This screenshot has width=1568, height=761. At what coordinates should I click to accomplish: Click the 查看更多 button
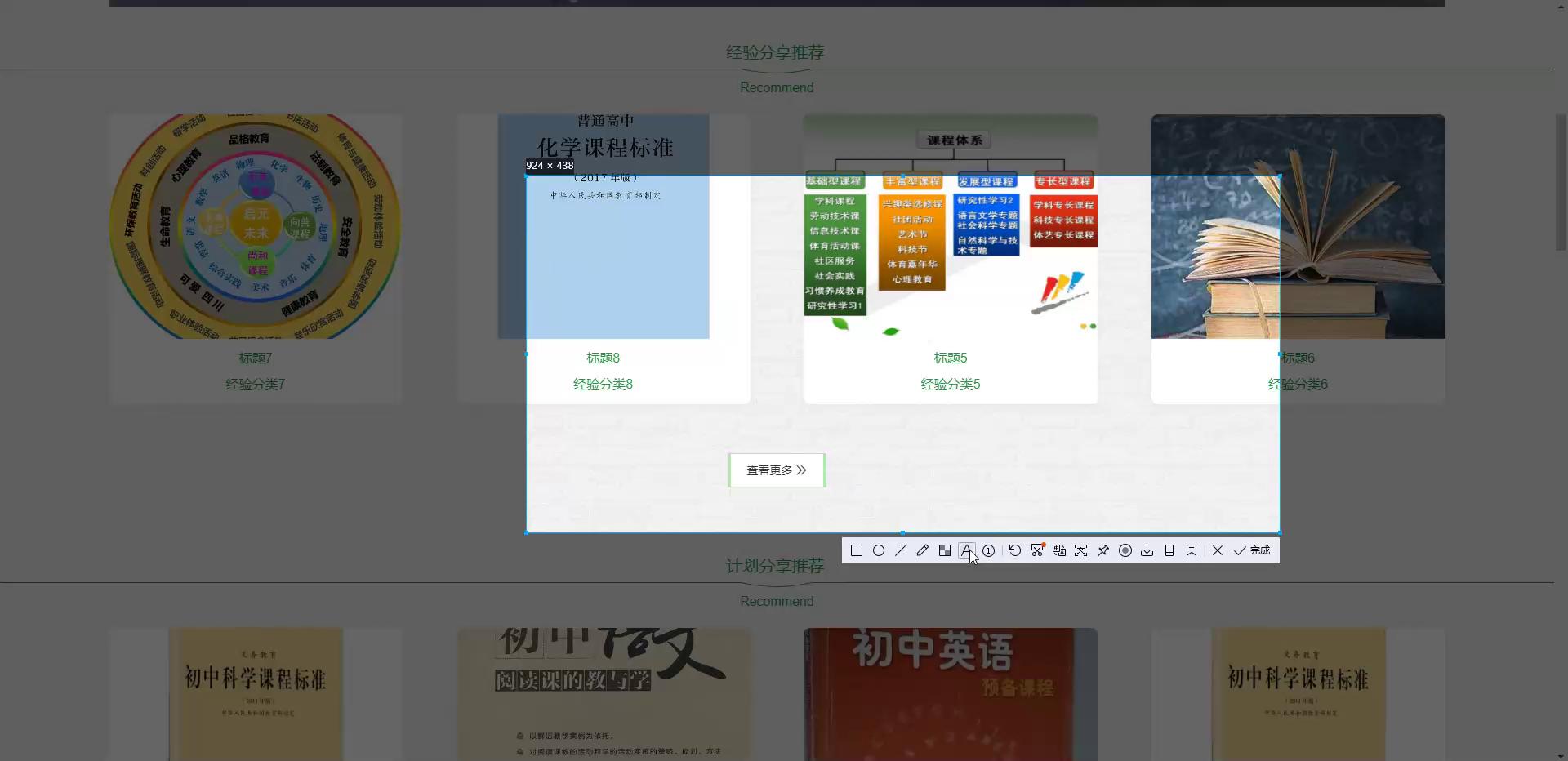[777, 470]
